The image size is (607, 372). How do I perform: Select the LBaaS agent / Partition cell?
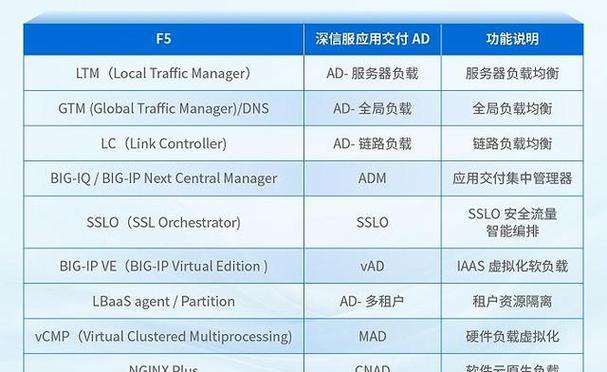tap(163, 301)
